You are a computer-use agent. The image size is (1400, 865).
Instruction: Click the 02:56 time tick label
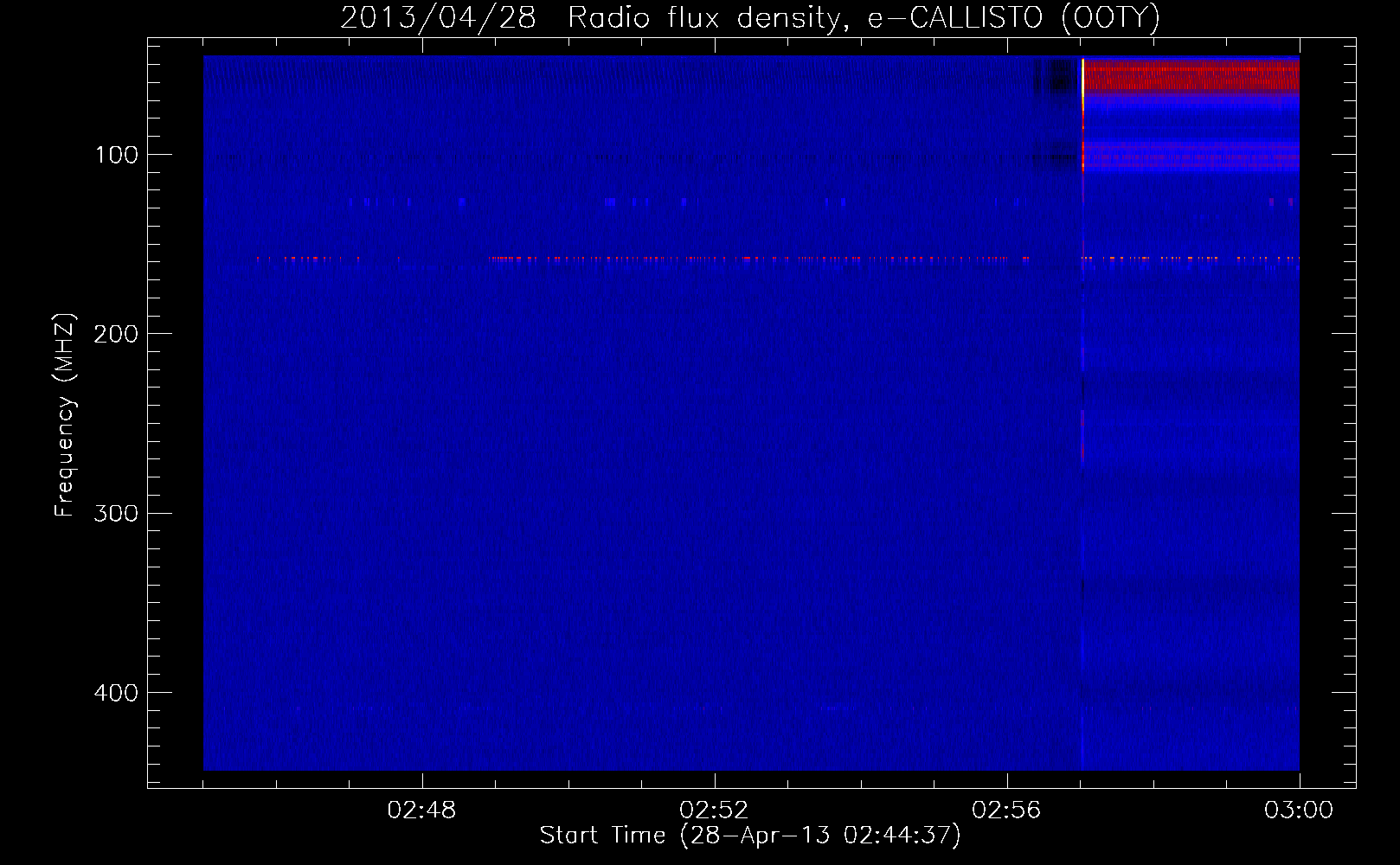click(1006, 811)
